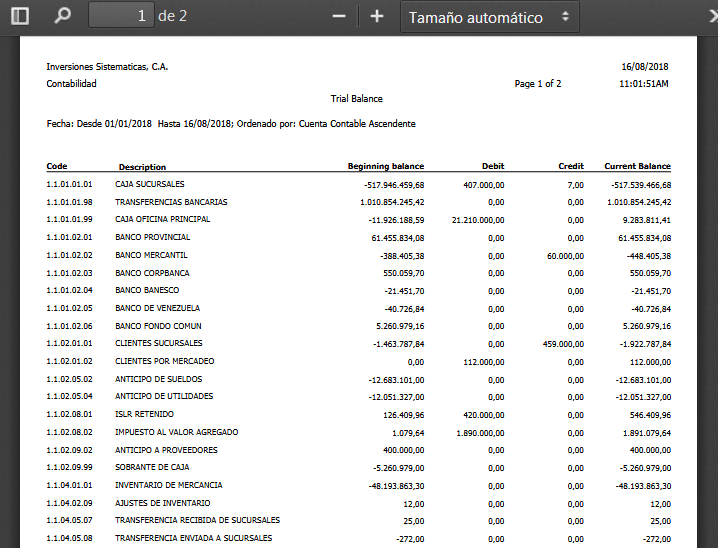This screenshot has height=548, width=718.
Task: Open the Tamaño automático zoom dropdown
Action: point(490,17)
